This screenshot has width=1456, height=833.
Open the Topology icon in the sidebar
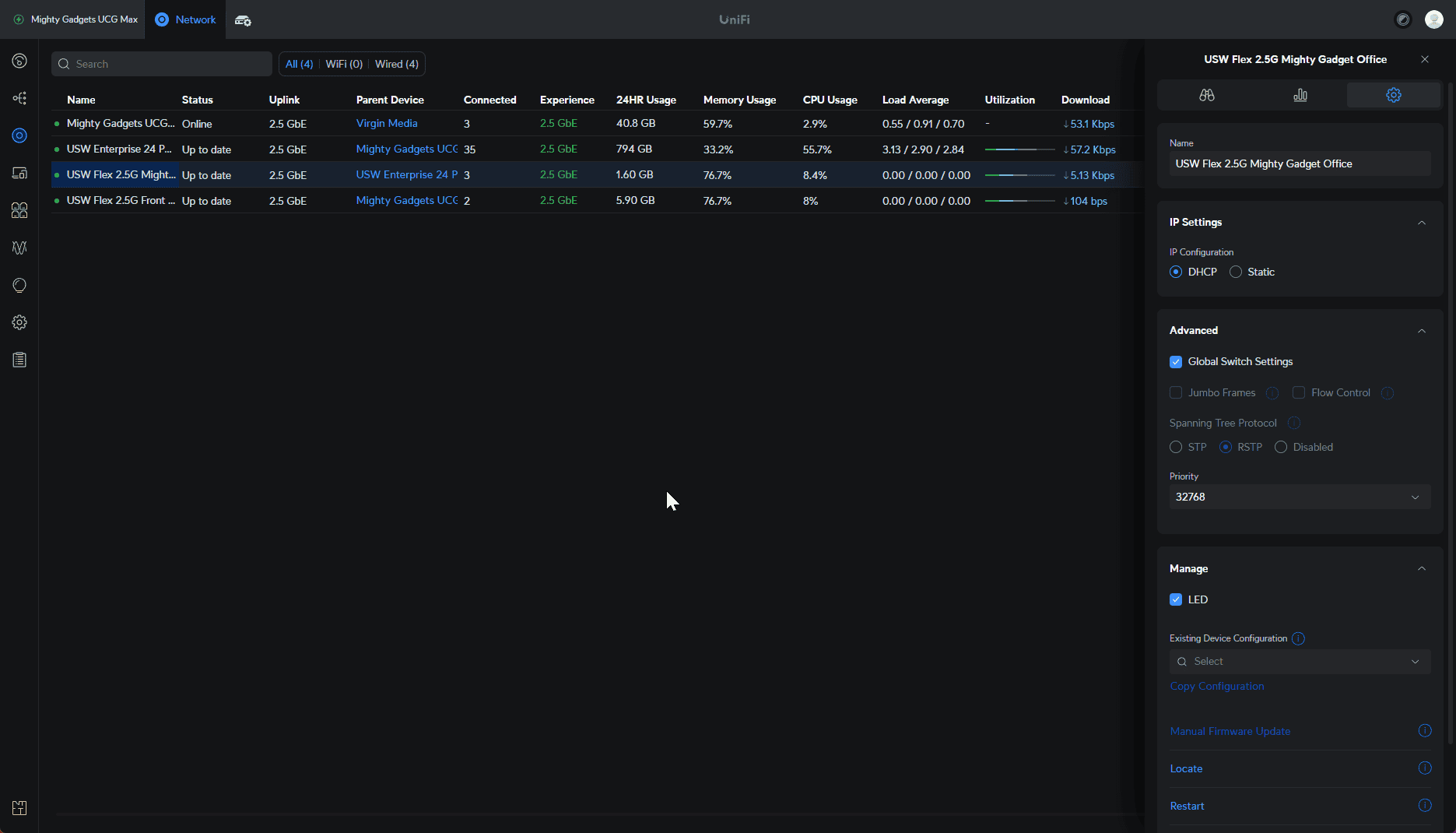point(19,98)
